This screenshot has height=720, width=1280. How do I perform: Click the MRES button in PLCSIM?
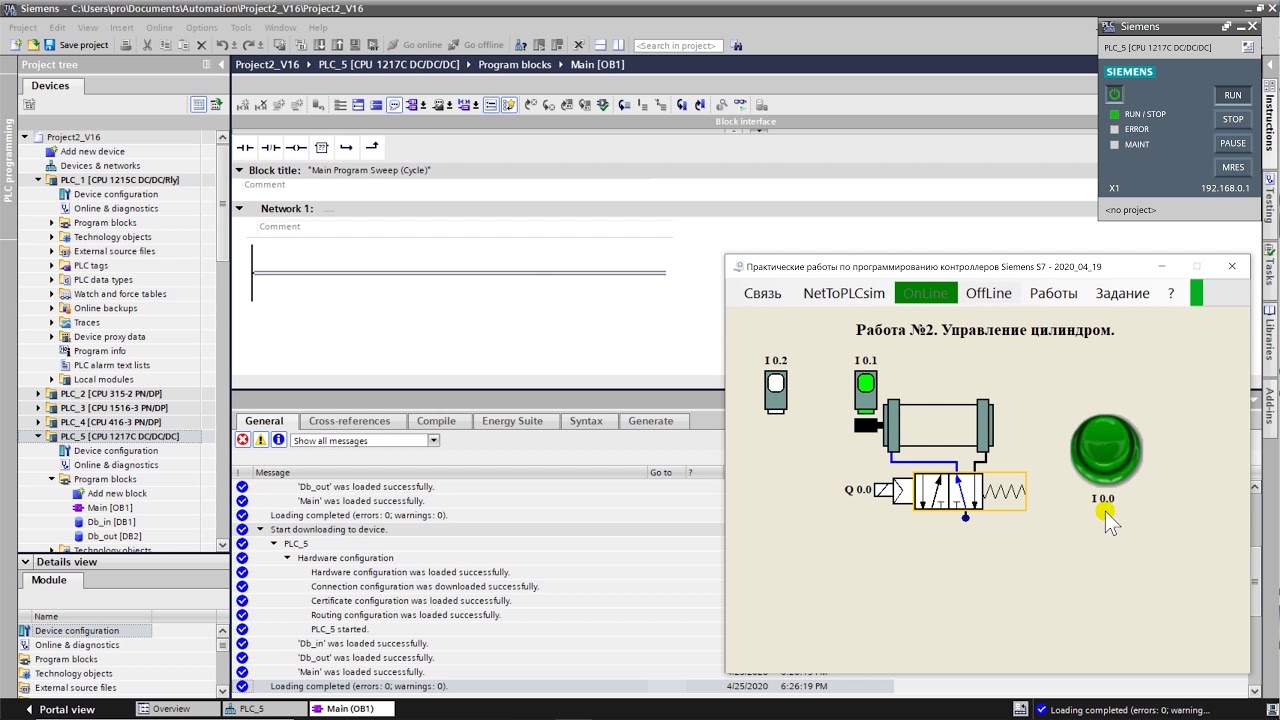[1233, 168]
